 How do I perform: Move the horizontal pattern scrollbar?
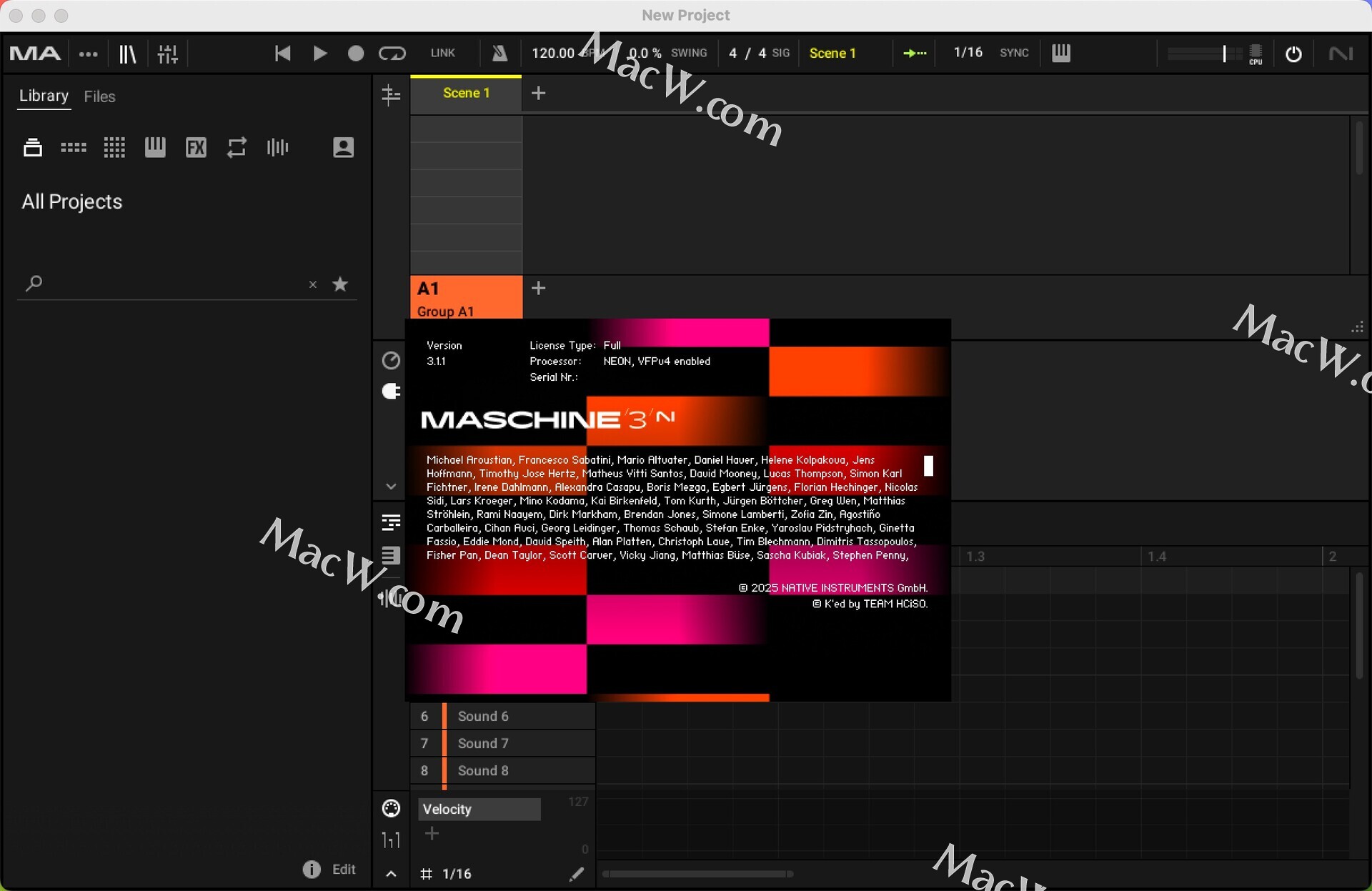click(x=697, y=874)
